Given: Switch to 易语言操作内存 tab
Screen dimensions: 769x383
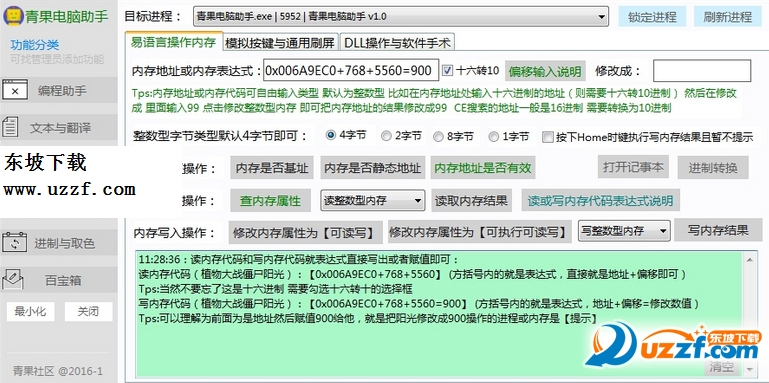Looking at the screenshot, I should [x=173, y=42].
